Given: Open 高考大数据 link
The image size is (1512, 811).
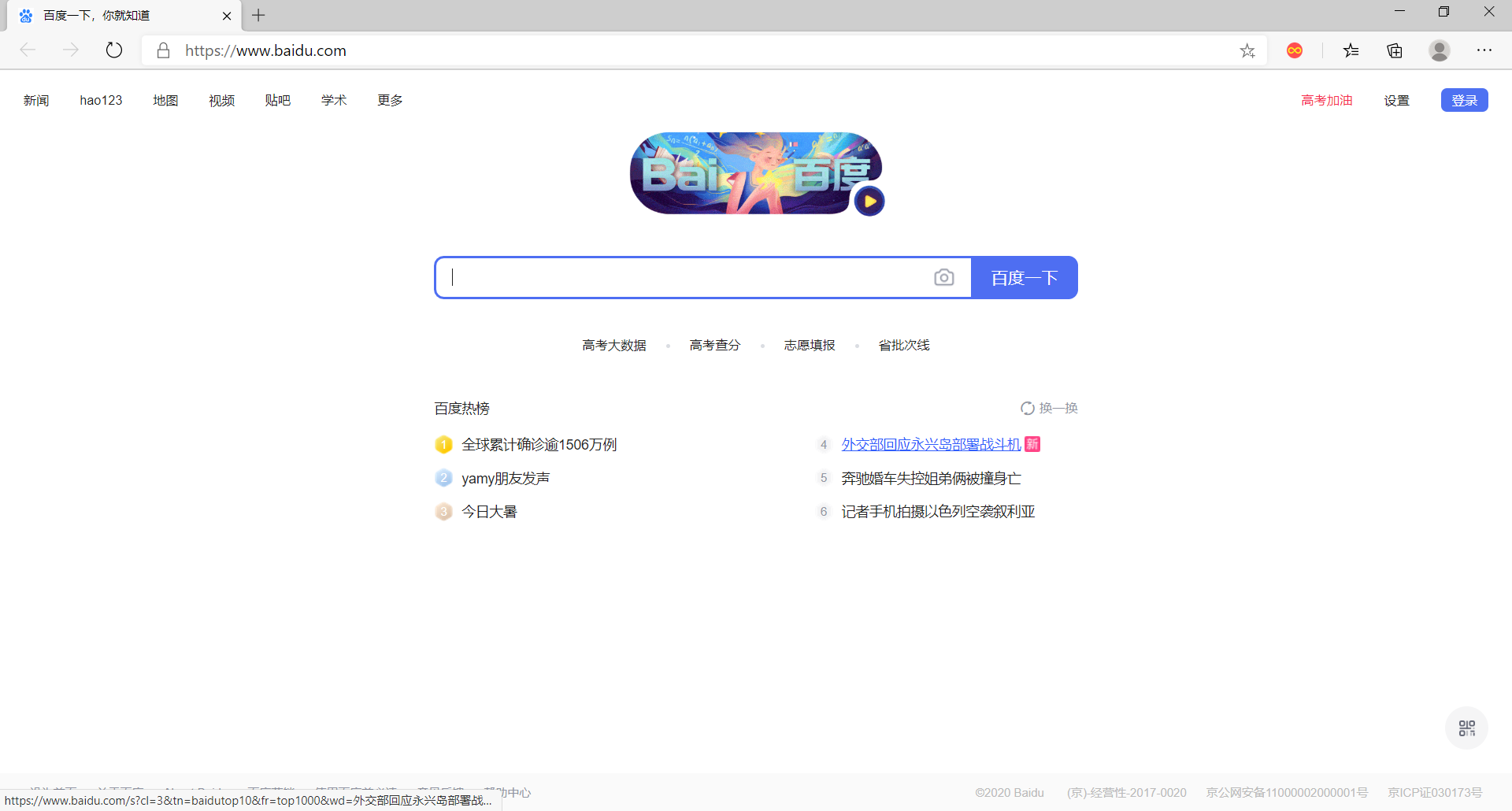Looking at the screenshot, I should coord(614,345).
